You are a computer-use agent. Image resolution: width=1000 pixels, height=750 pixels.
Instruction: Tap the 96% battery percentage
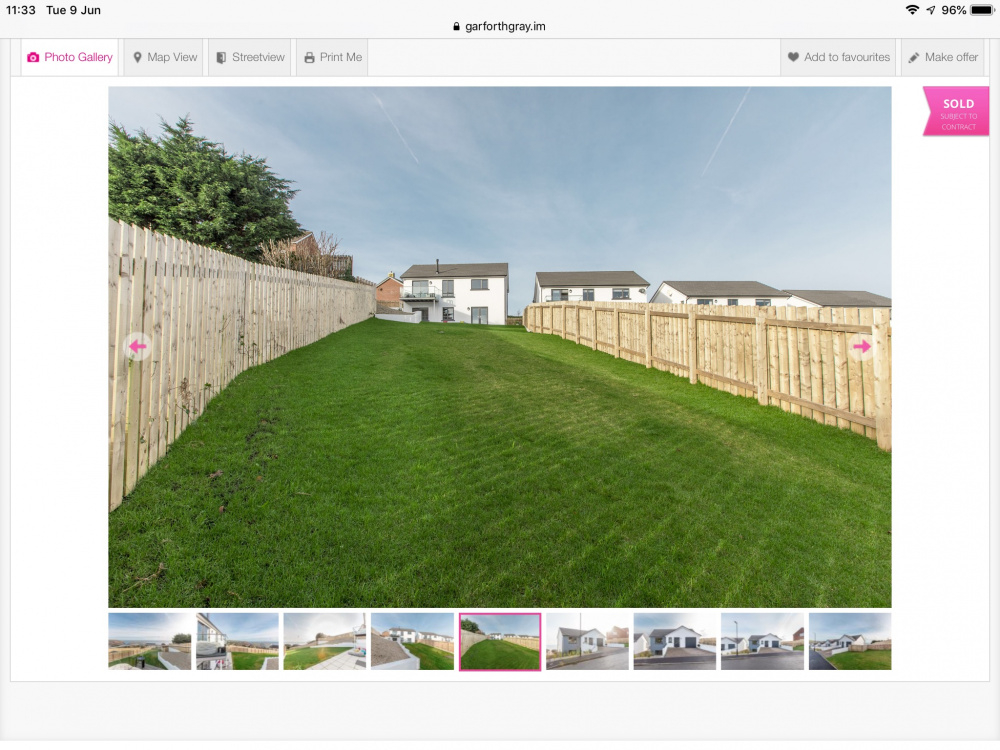pos(953,10)
